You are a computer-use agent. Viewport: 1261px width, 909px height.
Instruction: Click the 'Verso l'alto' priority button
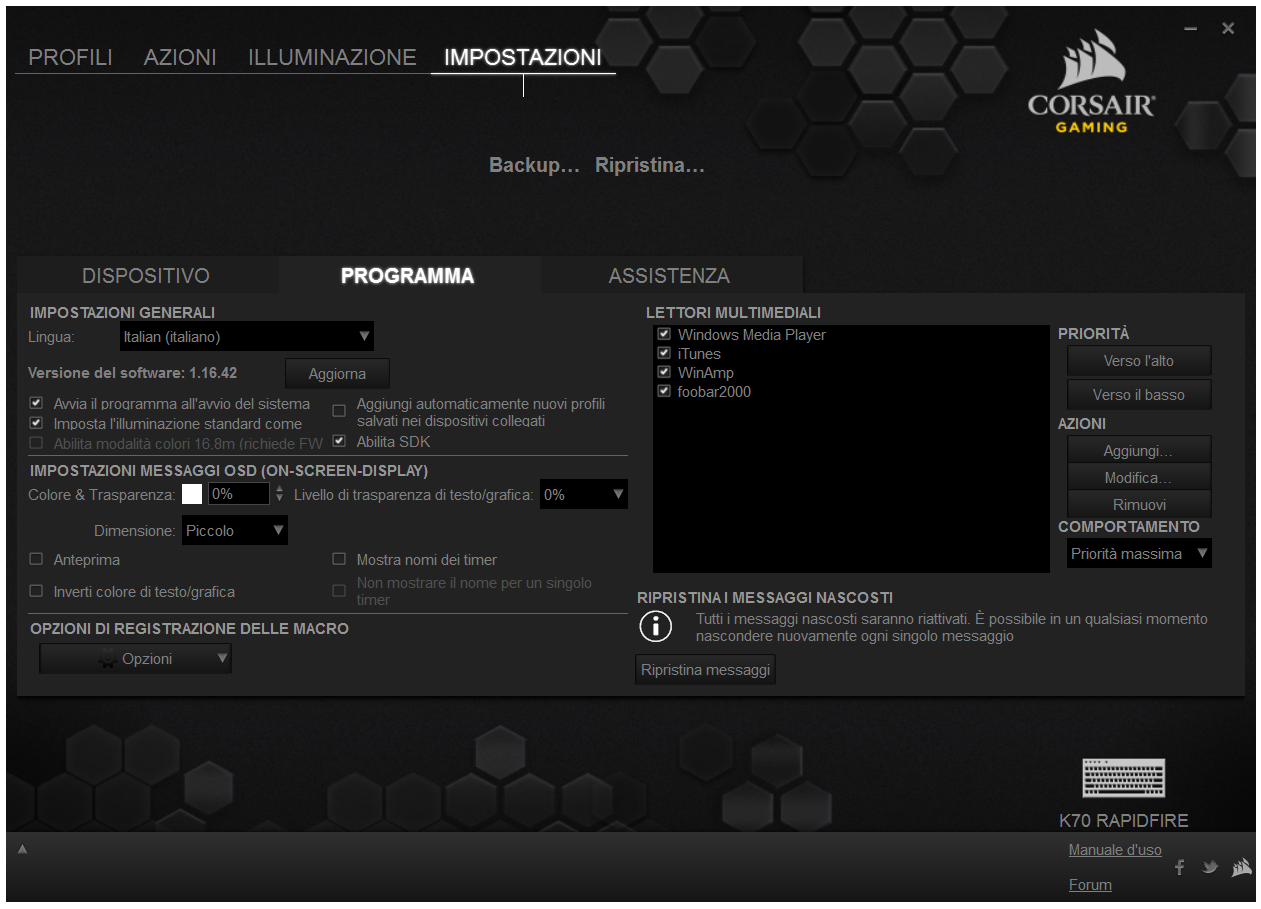(x=1139, y=361)
